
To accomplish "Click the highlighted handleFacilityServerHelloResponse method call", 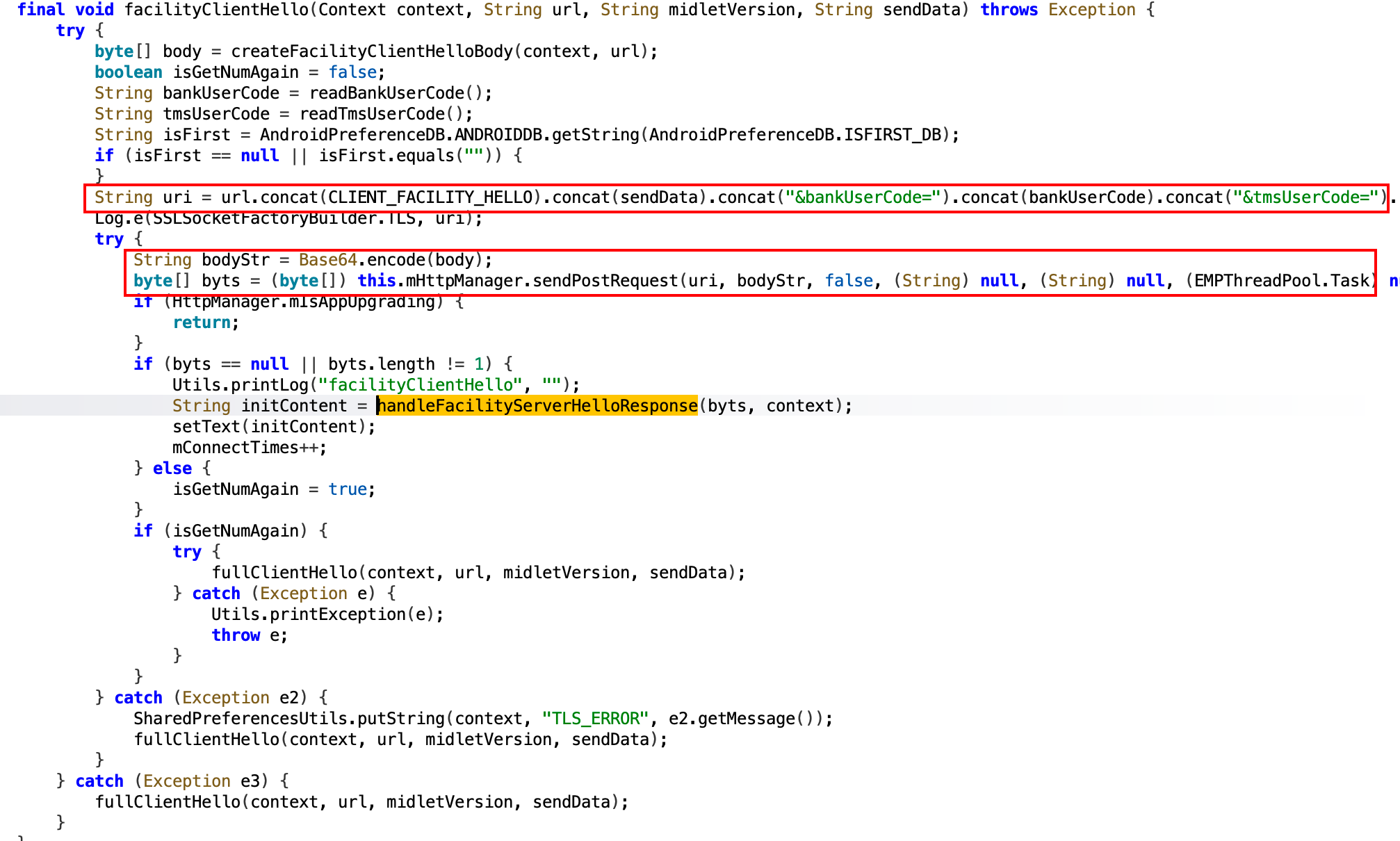I will [537, 406].
